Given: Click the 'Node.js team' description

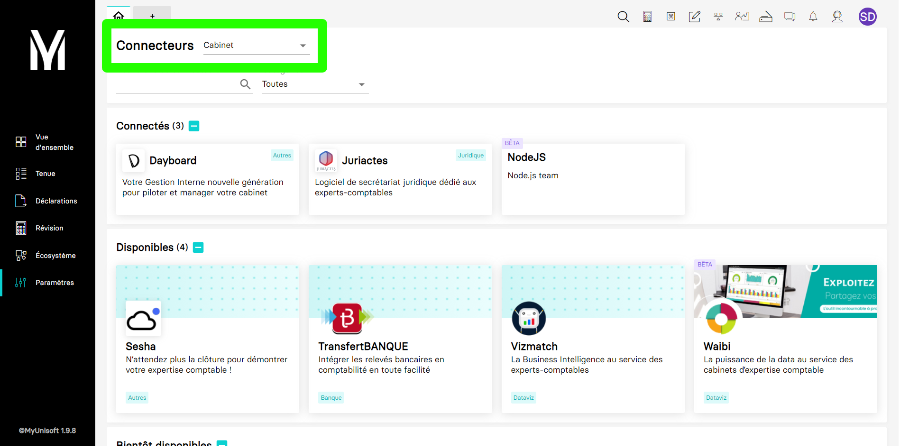Looking at the screenshot, I should (533, 175).
